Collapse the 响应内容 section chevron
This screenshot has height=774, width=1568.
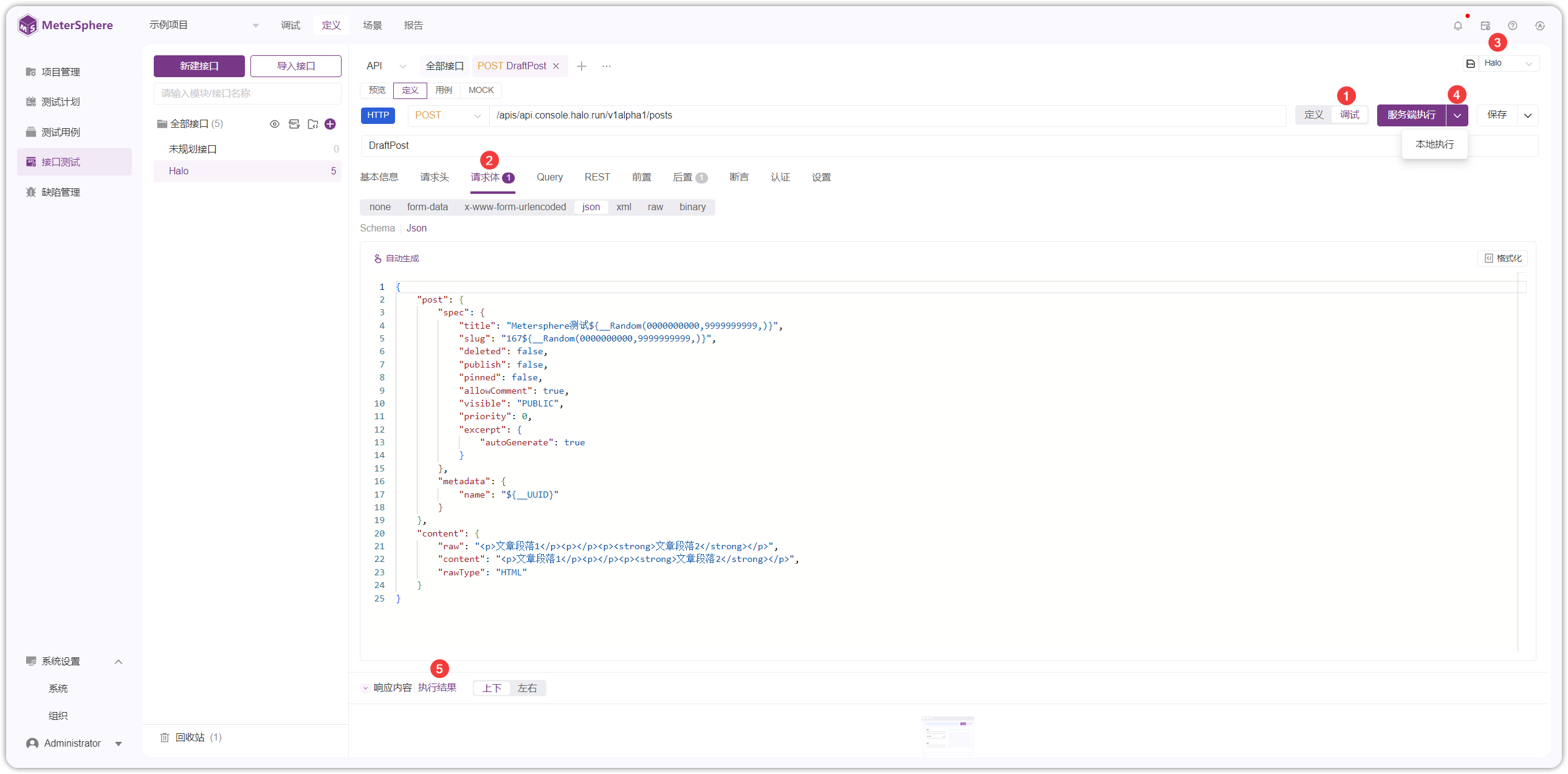(365, 688)
